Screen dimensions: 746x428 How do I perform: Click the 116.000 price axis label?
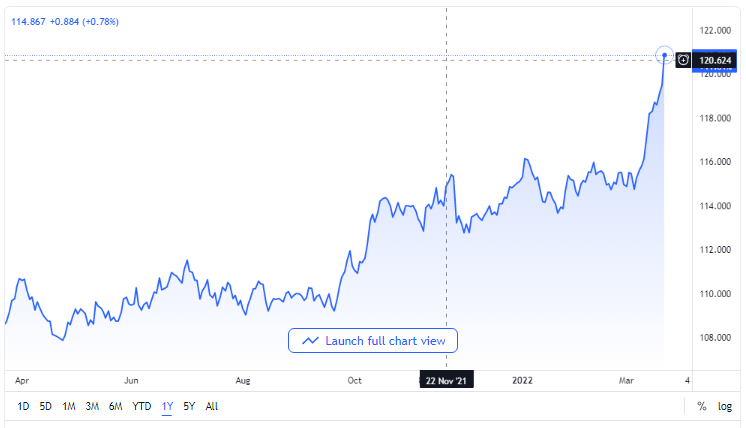[x=718, y=162]
